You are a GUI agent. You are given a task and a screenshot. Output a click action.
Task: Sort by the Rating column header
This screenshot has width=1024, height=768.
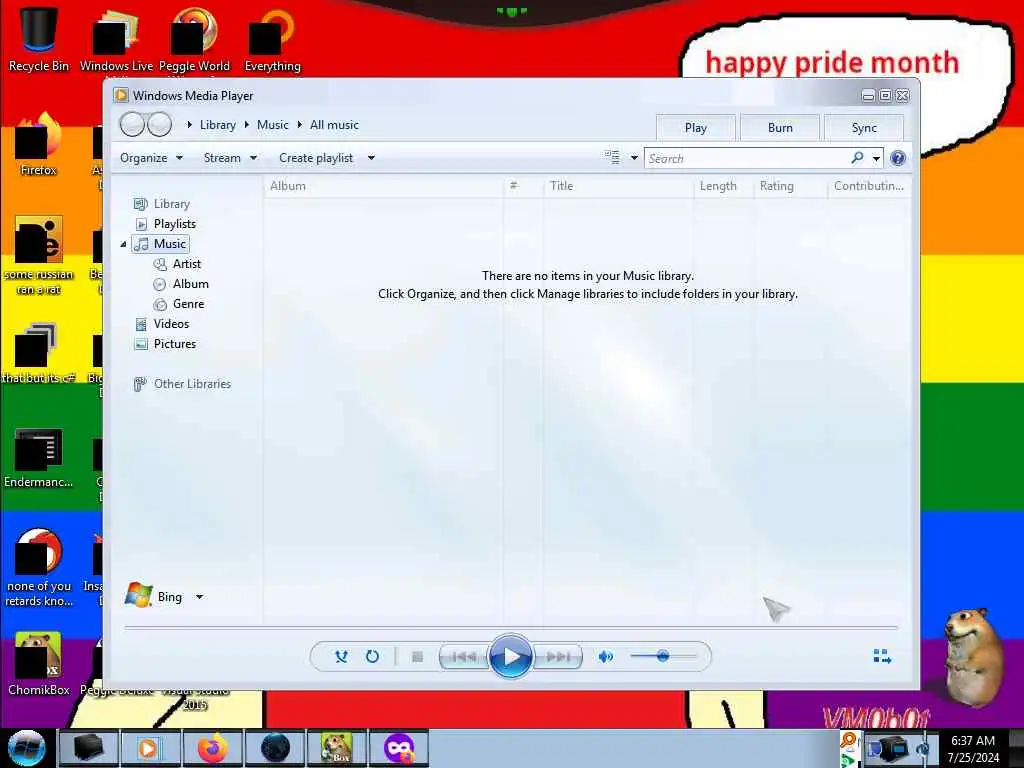pos(791,186)
